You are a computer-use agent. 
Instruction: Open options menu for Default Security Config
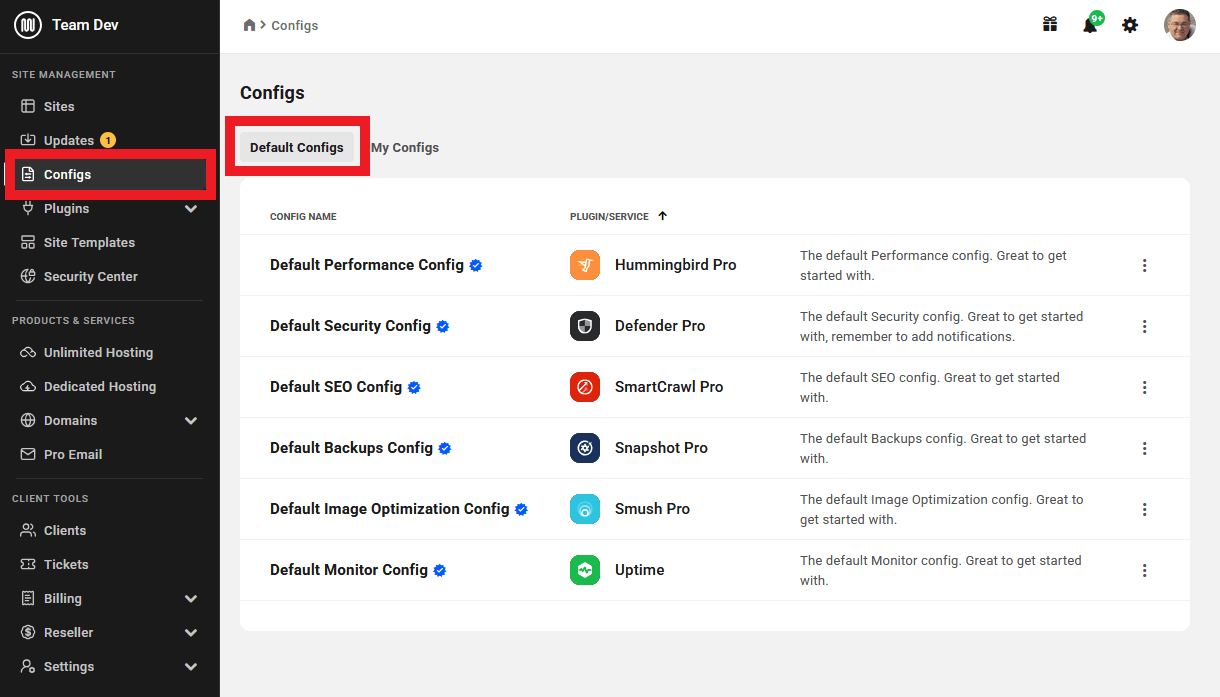pyautogui.click(x=1145, y=326)
